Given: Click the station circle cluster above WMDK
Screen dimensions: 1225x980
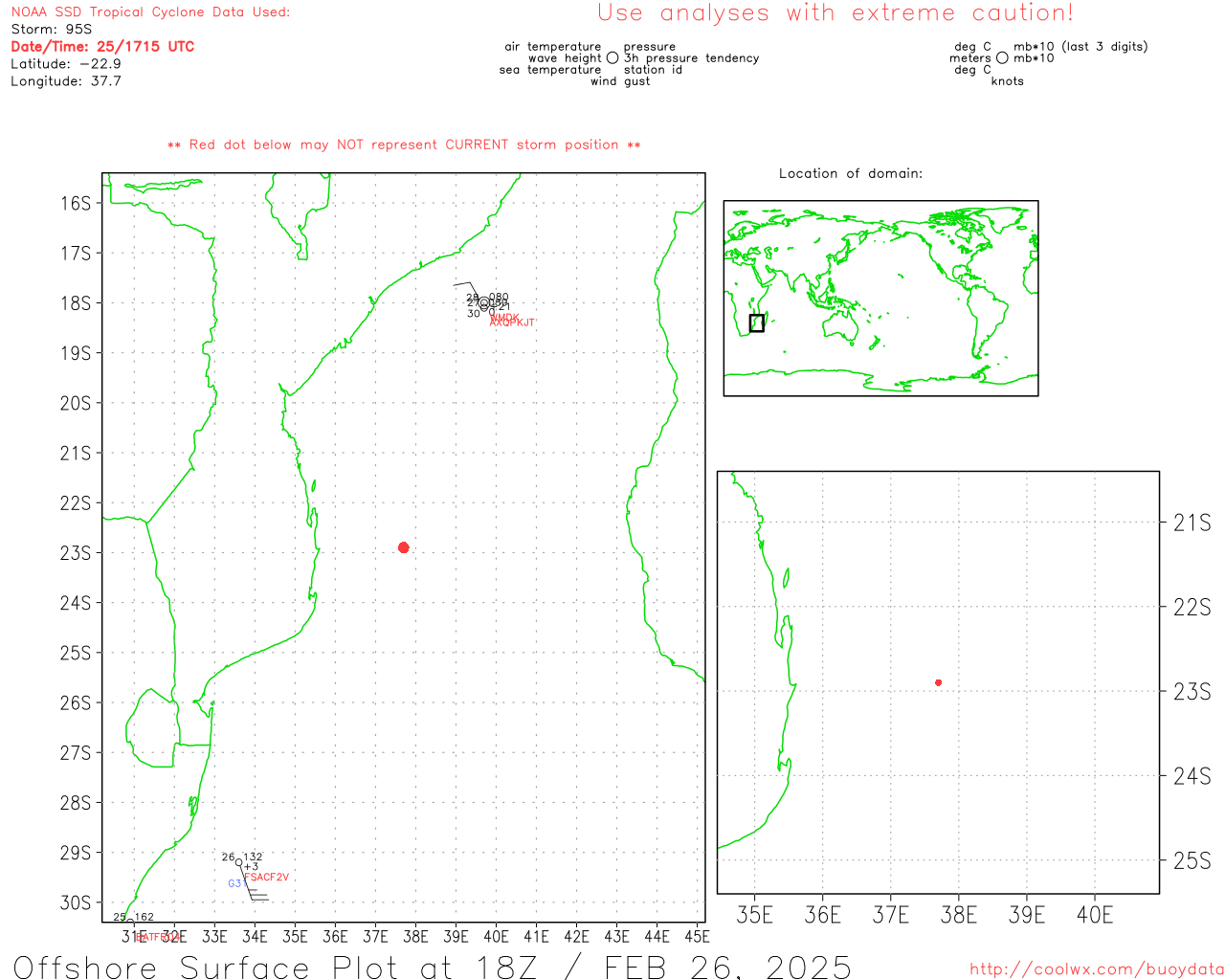Looking at the screenshot, I should [x=485, y=304].
